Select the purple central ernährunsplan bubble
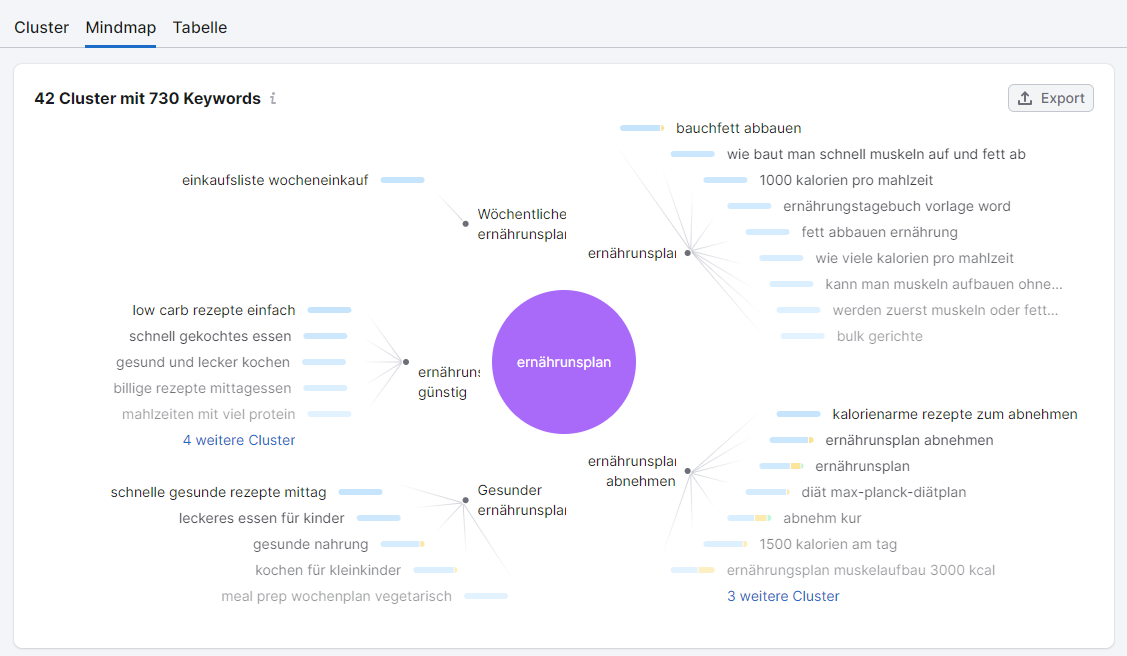Image resolution: width=1127 pixels, height=656 pixels. click(564, 362)
